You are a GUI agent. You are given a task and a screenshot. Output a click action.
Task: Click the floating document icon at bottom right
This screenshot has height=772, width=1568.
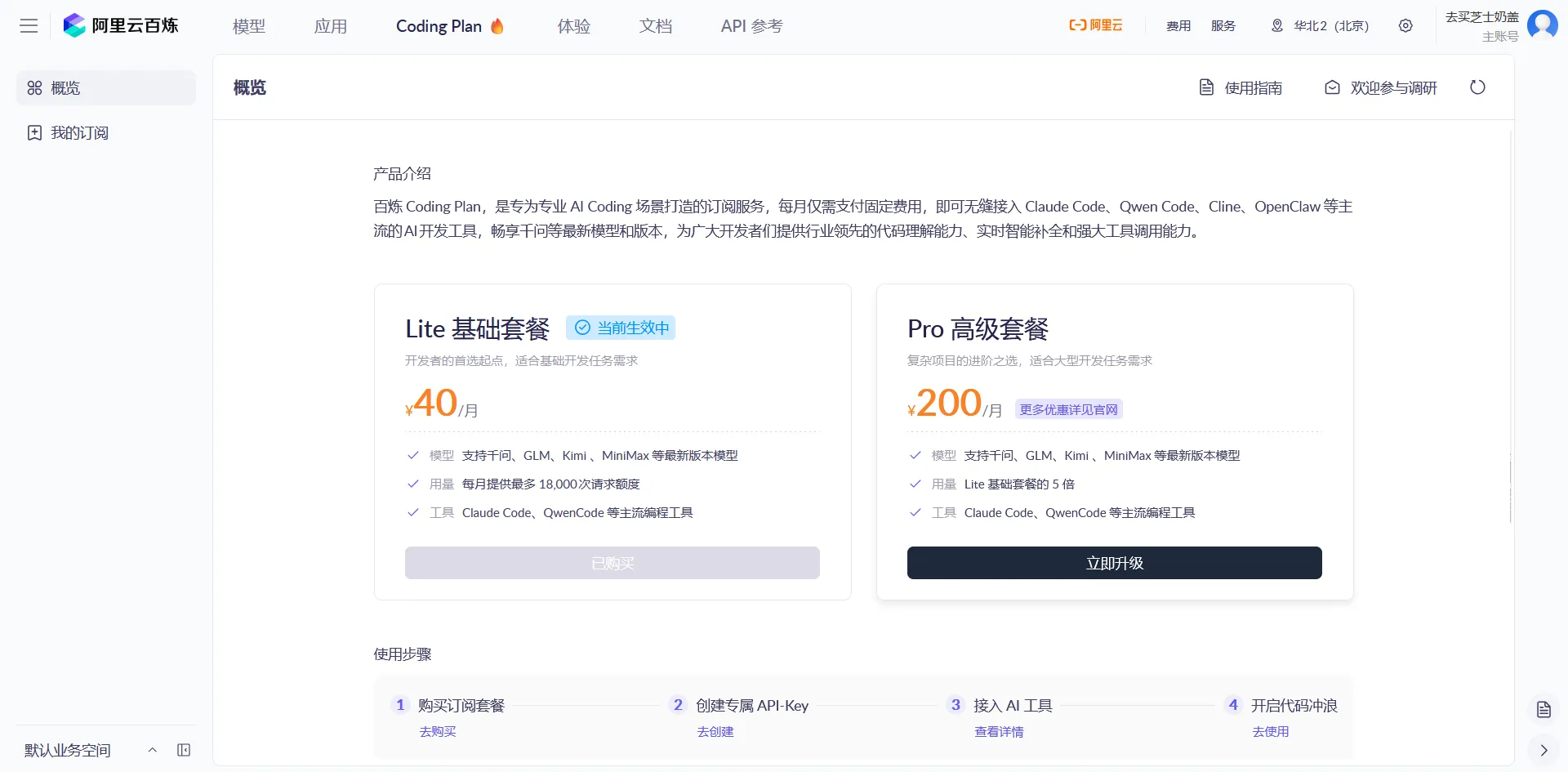[x=1543, y=709]
